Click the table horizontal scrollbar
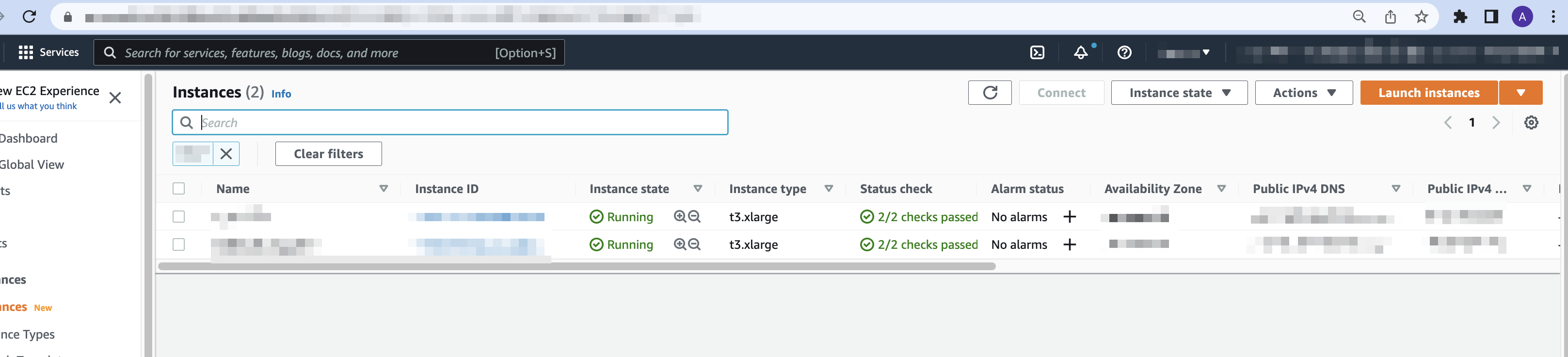This screenshot has height=357, width=1568. [x=576, y=266]
